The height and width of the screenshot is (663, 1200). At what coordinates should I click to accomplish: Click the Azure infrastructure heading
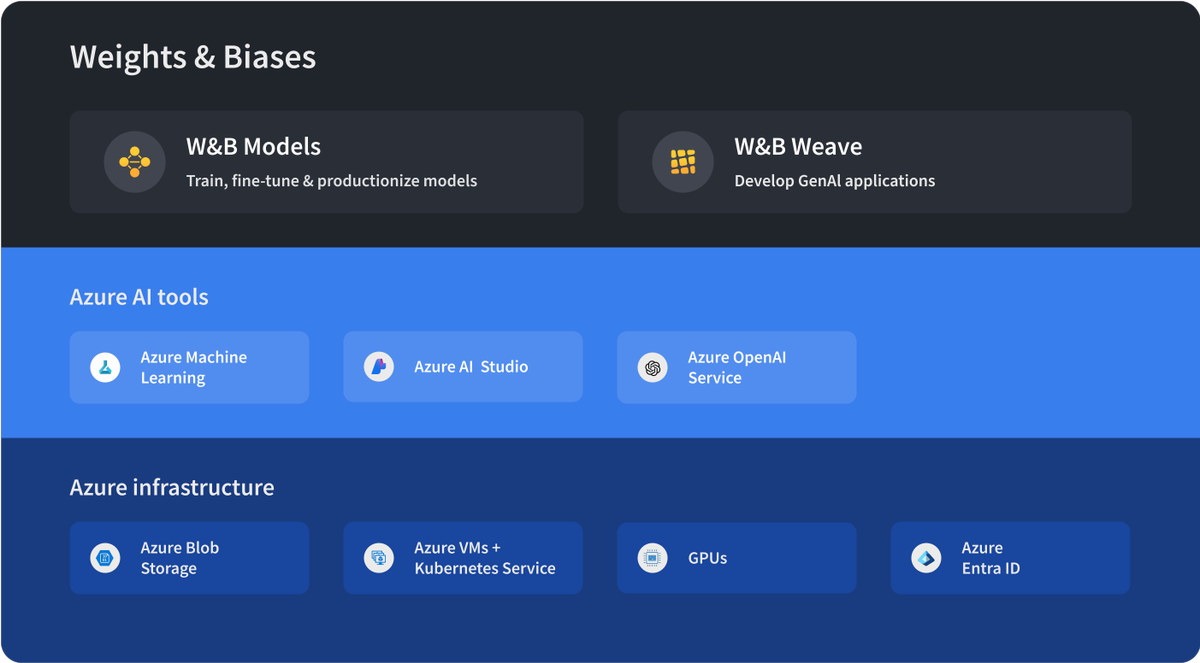[x=172, y=487]
